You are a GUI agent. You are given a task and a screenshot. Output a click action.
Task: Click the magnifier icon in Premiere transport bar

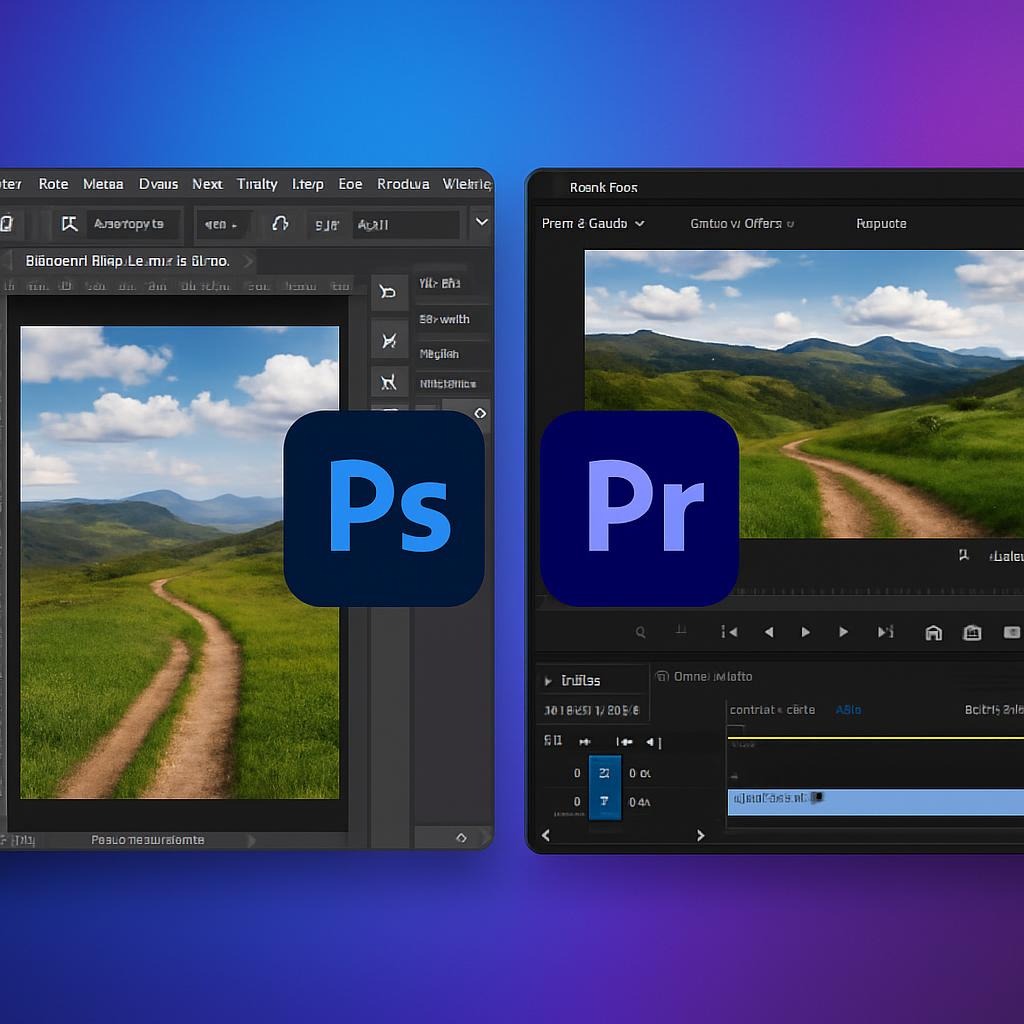(x=641, y=632)
